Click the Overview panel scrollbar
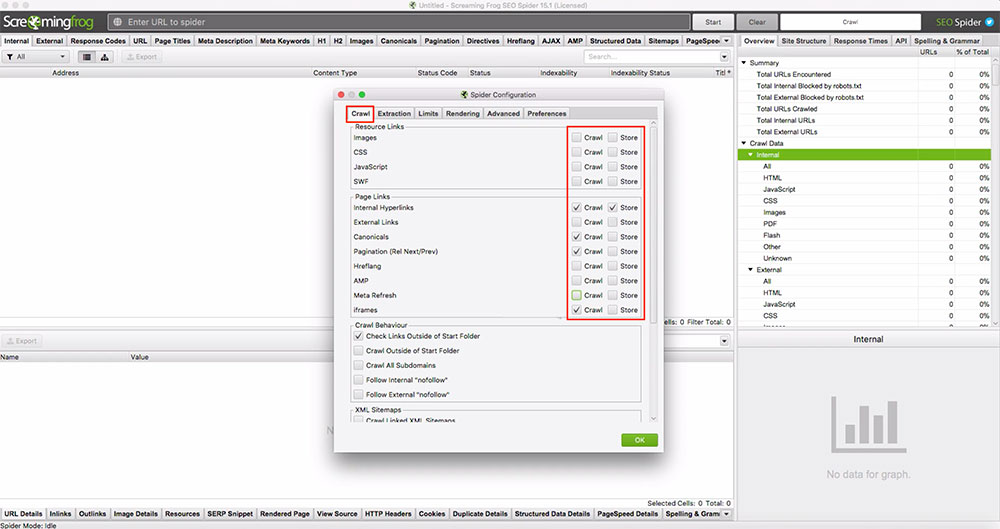Image resolution: width=1000 pixels, height=529 pixels. click(996, 74)
